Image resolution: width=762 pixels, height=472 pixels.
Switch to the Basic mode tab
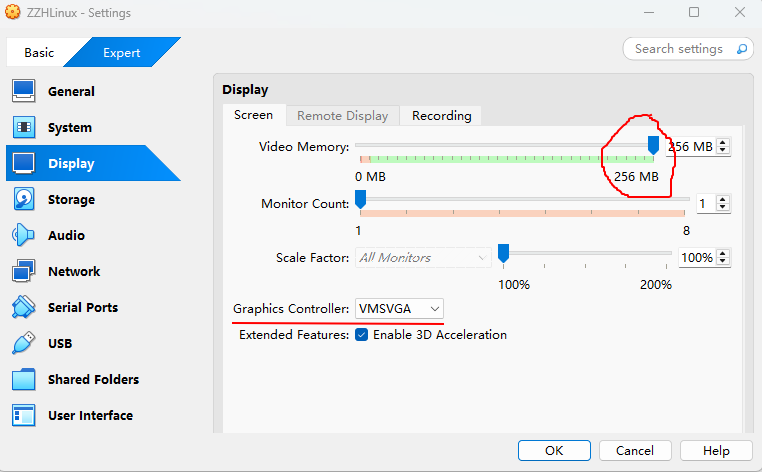(x=39, y=53)
